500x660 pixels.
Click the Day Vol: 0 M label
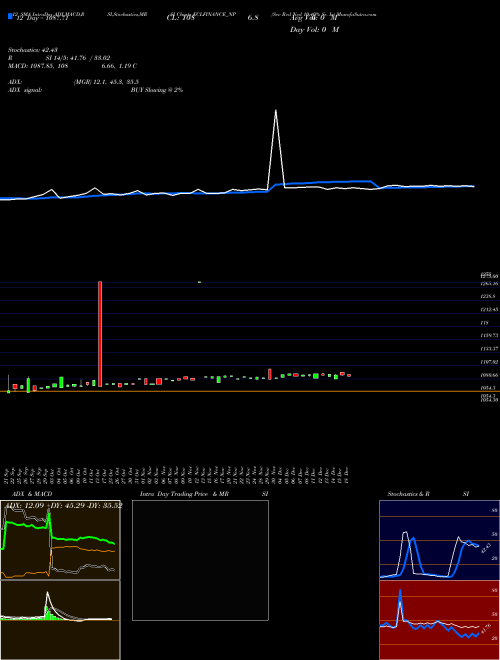click(x=314, y=30)
